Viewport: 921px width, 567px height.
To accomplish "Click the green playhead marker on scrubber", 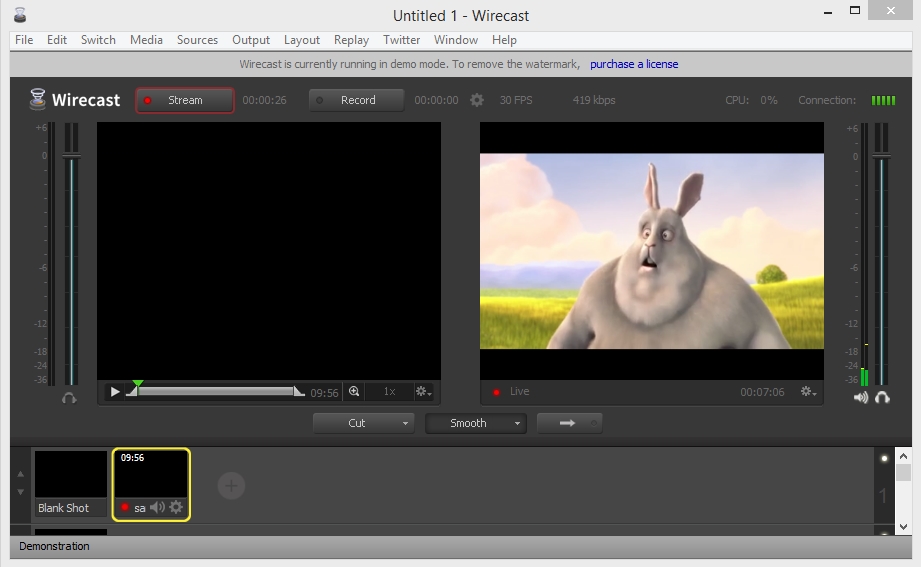I will [137, 384].
